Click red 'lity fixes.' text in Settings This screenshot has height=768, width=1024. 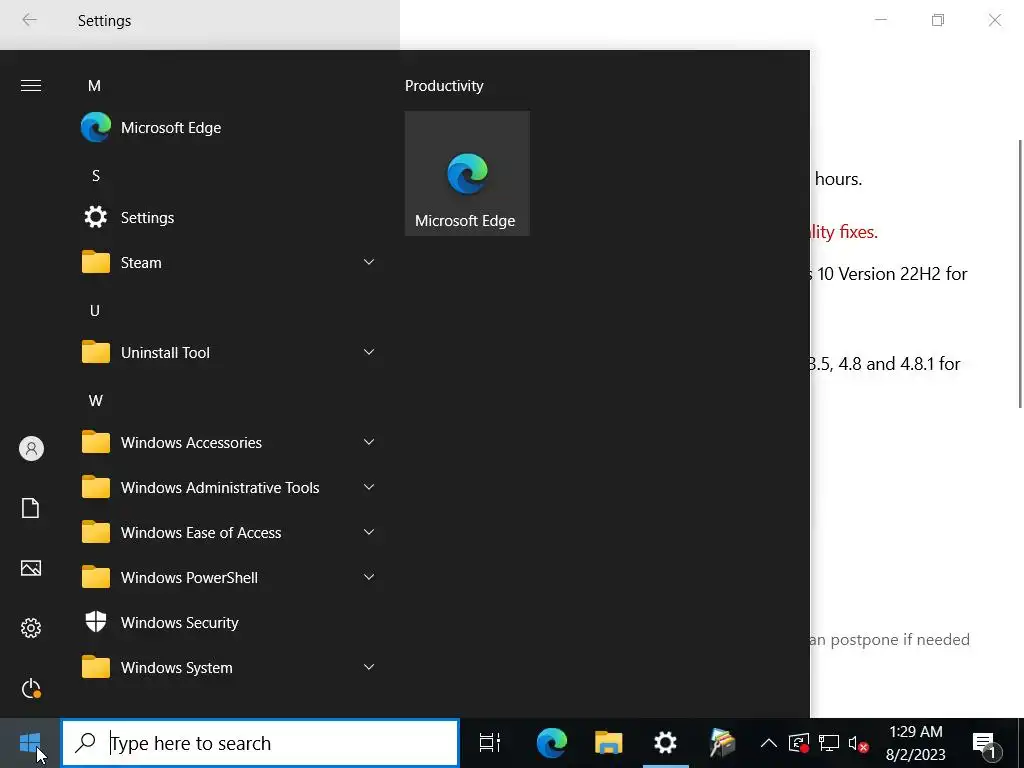[x=844, y=232]
